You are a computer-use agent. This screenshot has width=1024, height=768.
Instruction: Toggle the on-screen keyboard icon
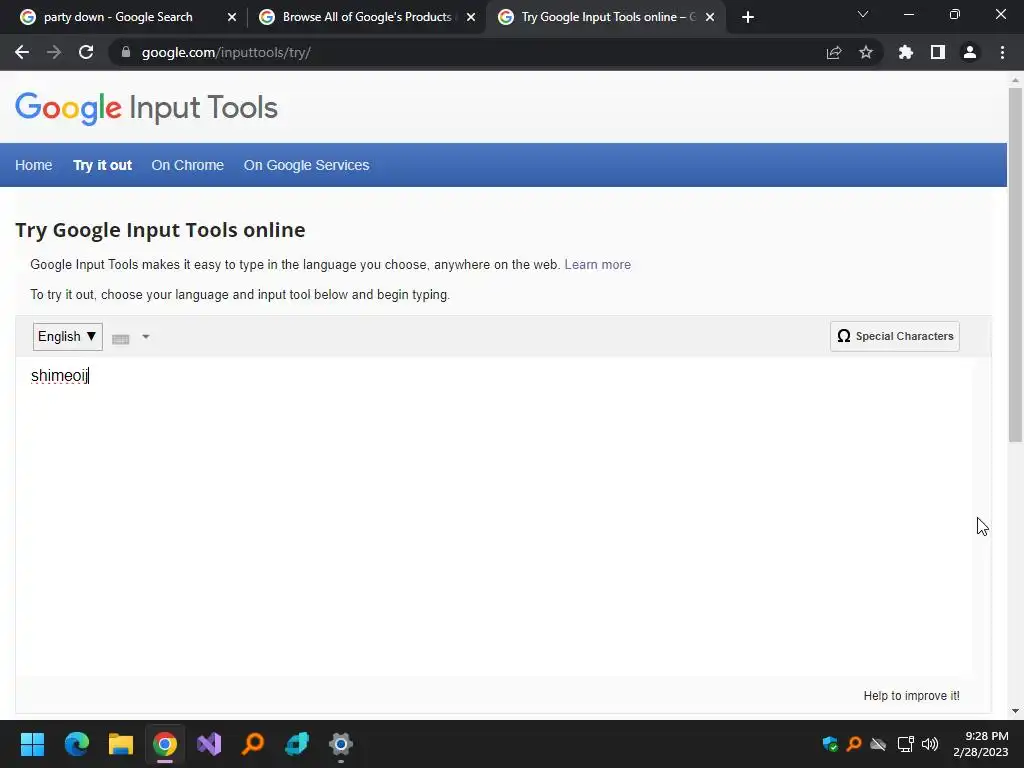tap(121, 338)
